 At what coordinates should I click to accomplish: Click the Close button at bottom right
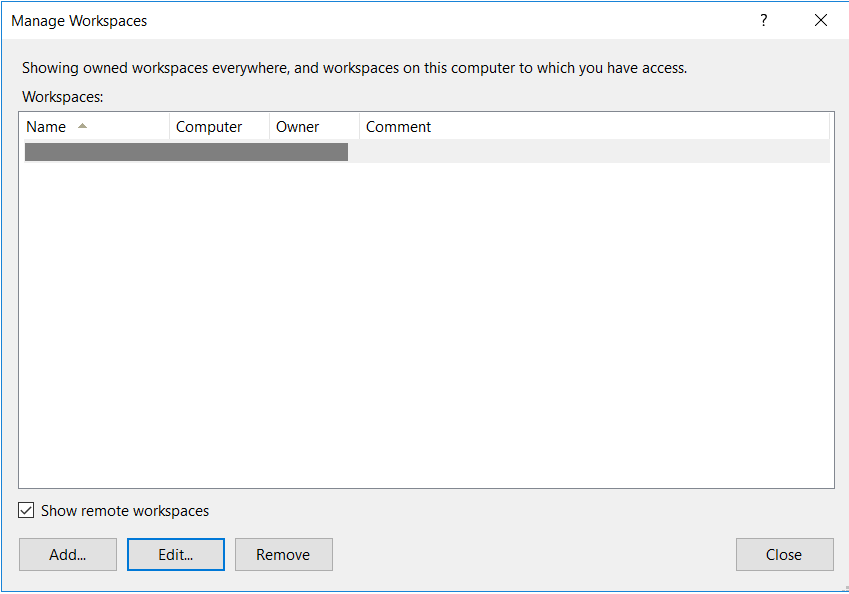coord(784,555)
